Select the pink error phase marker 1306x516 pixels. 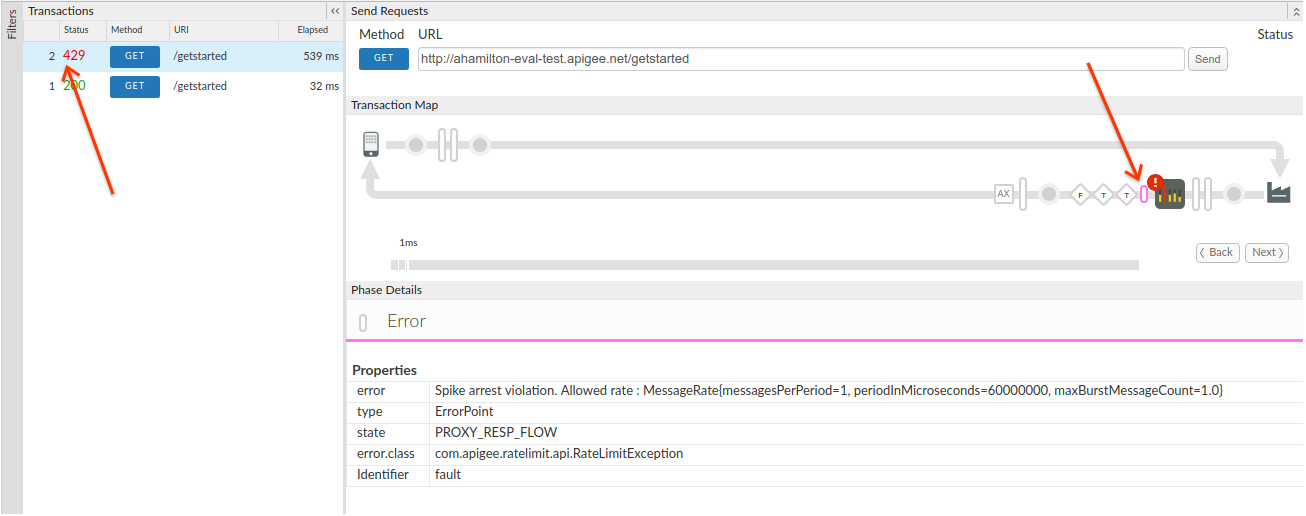1144,194
